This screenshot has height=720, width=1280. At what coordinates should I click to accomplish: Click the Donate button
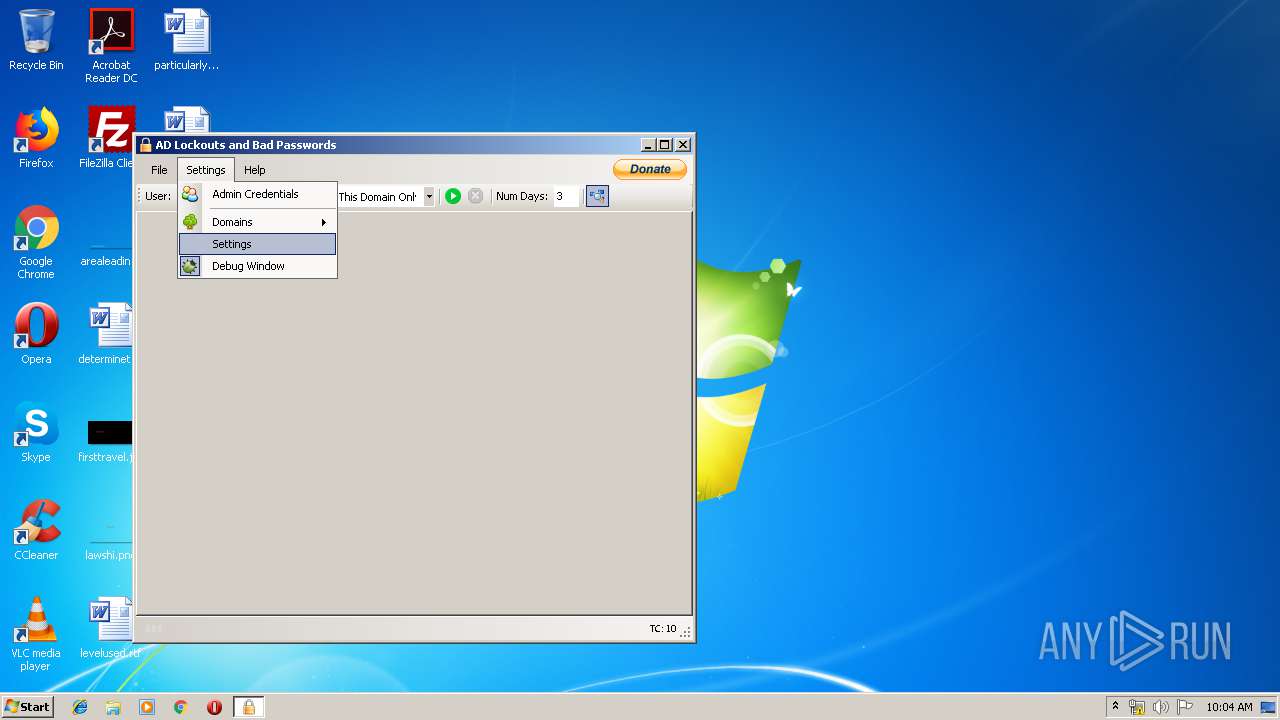(x=650, y=169)
